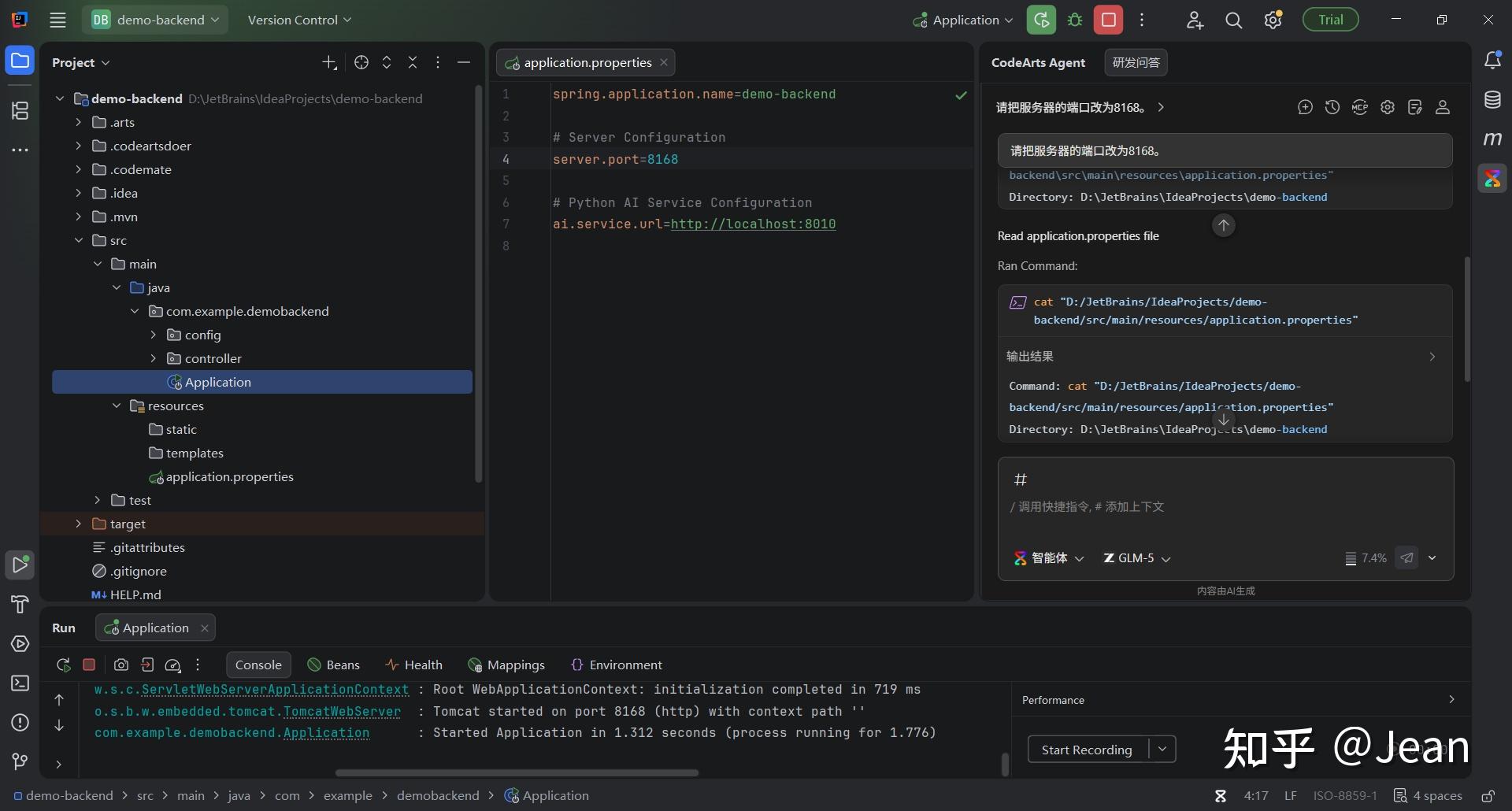
Task: Open the Application run configuration dropdown
Action: (962, 20)
